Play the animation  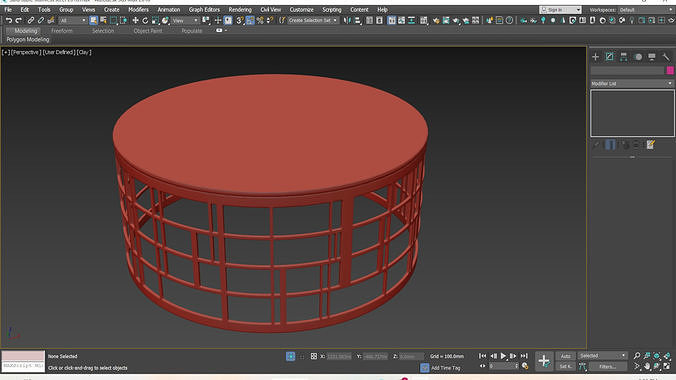coord(503,356)
